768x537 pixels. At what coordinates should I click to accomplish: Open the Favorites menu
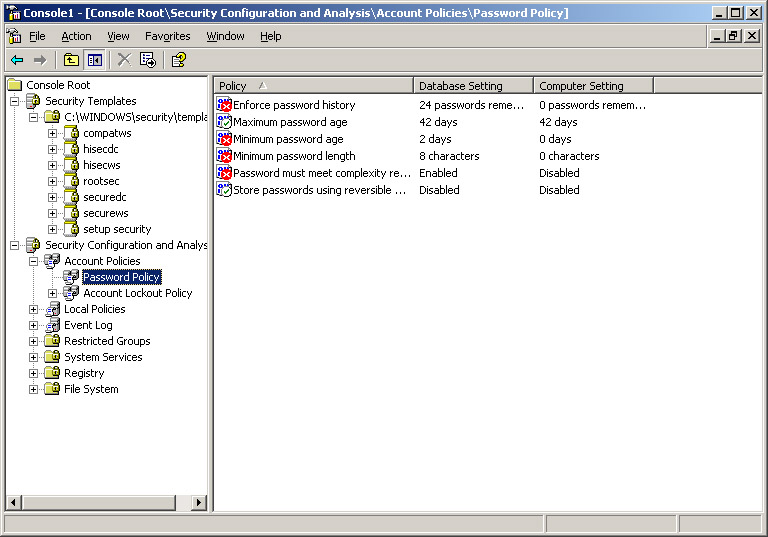pyautogui.click(x=167, y=36)
